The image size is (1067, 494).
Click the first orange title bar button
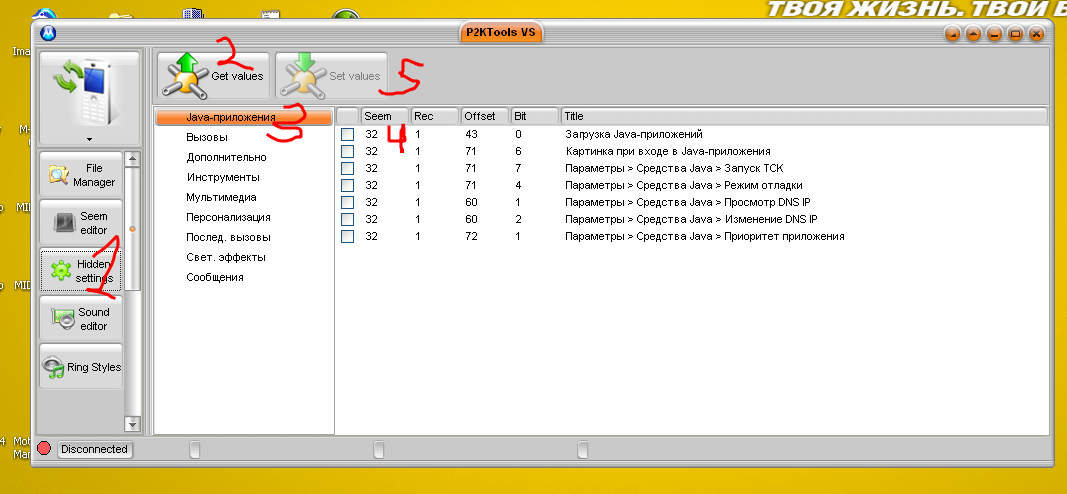[953, 33]
